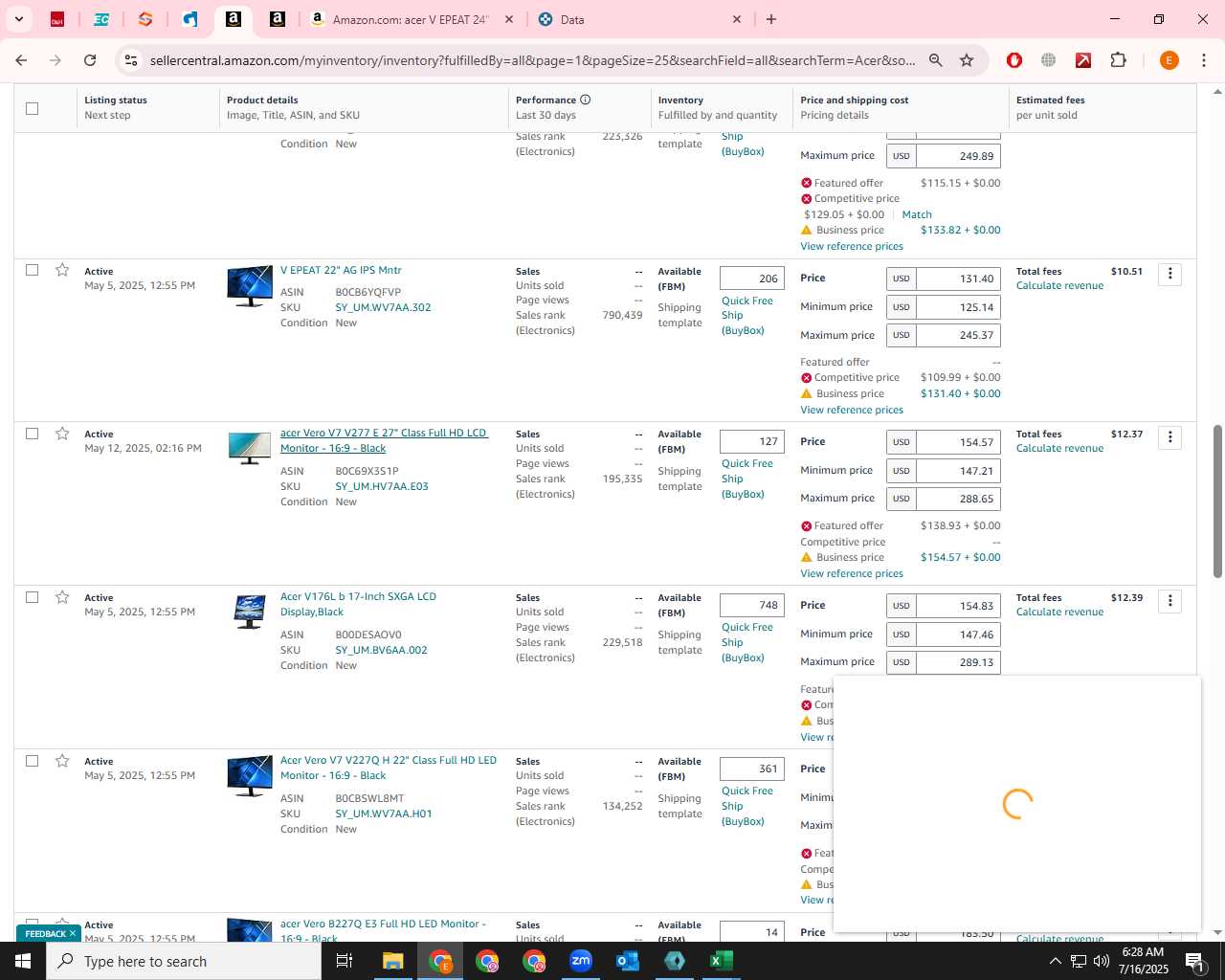Click the Quick Free Ship template for quantity 127
Image resolution: width=1225 pixels, height=980 pixels.
tap(746, 479)
